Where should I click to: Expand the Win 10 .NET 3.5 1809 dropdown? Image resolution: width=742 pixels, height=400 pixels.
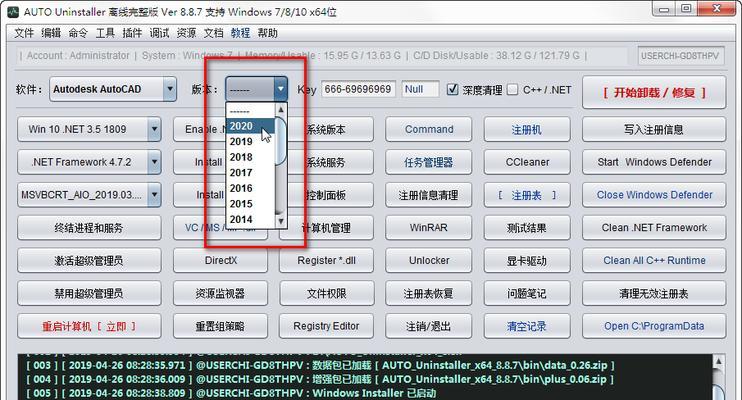pyautogui.click(x=154, y=129)
